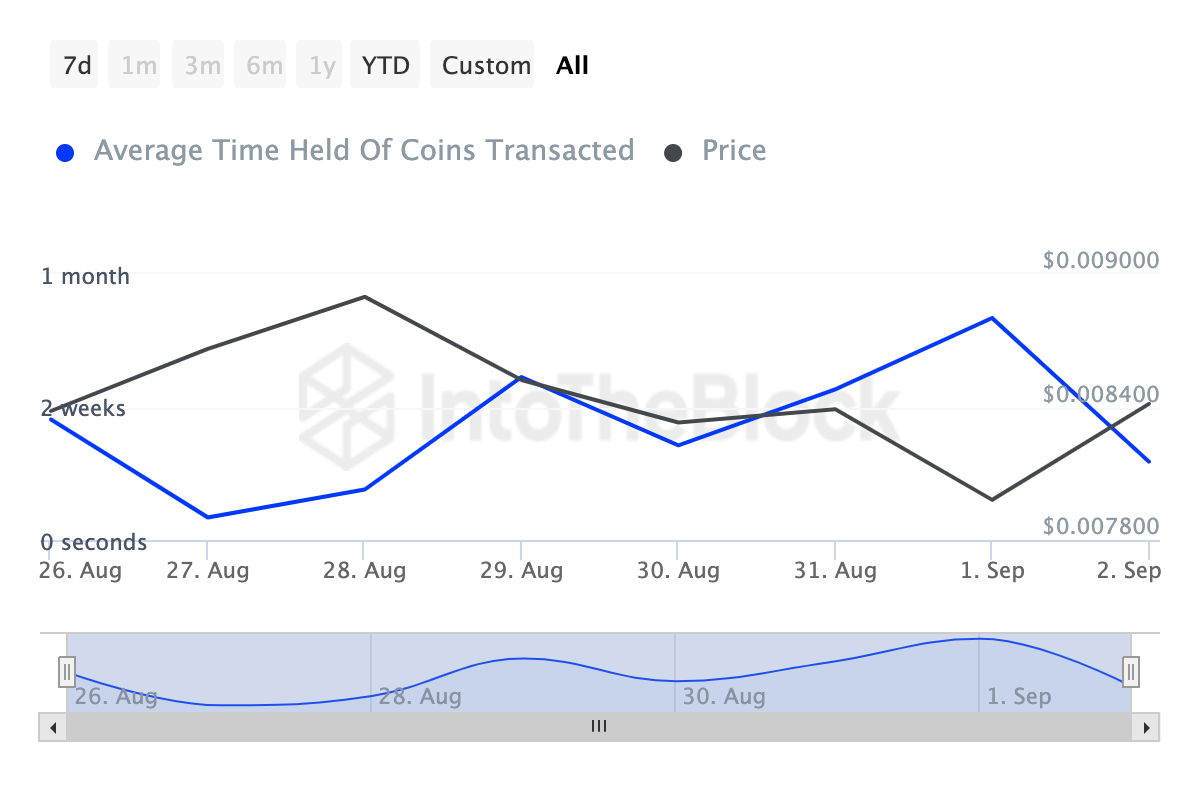Hide the Average Time Held Of Coins Transacted series
The width and height of the screenshot is (1200, 800).
click(x=363, y=151)
